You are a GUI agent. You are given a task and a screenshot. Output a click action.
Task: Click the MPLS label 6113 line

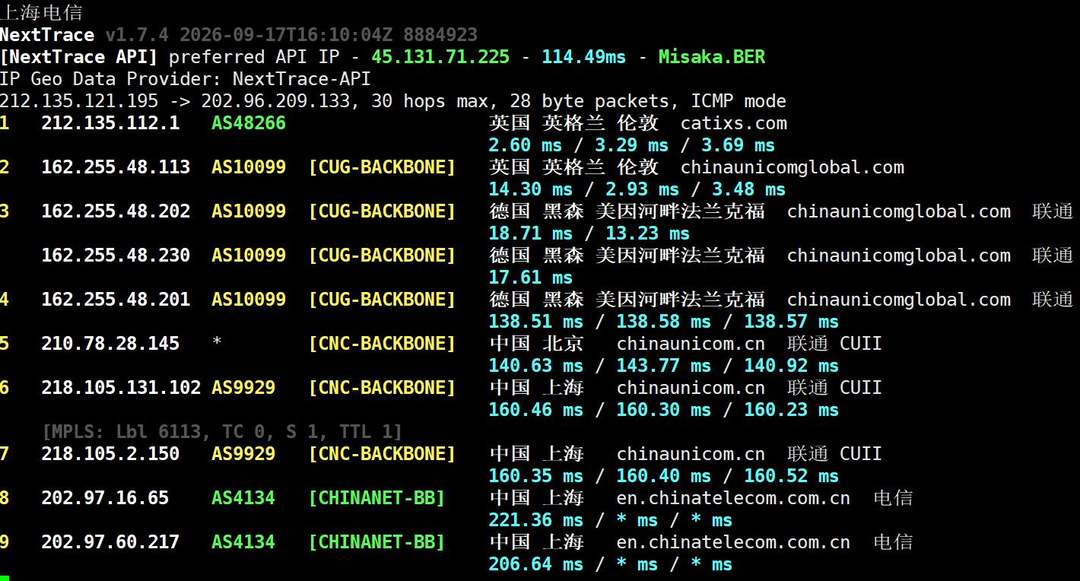pyautogui.click(x=222, y=432)
